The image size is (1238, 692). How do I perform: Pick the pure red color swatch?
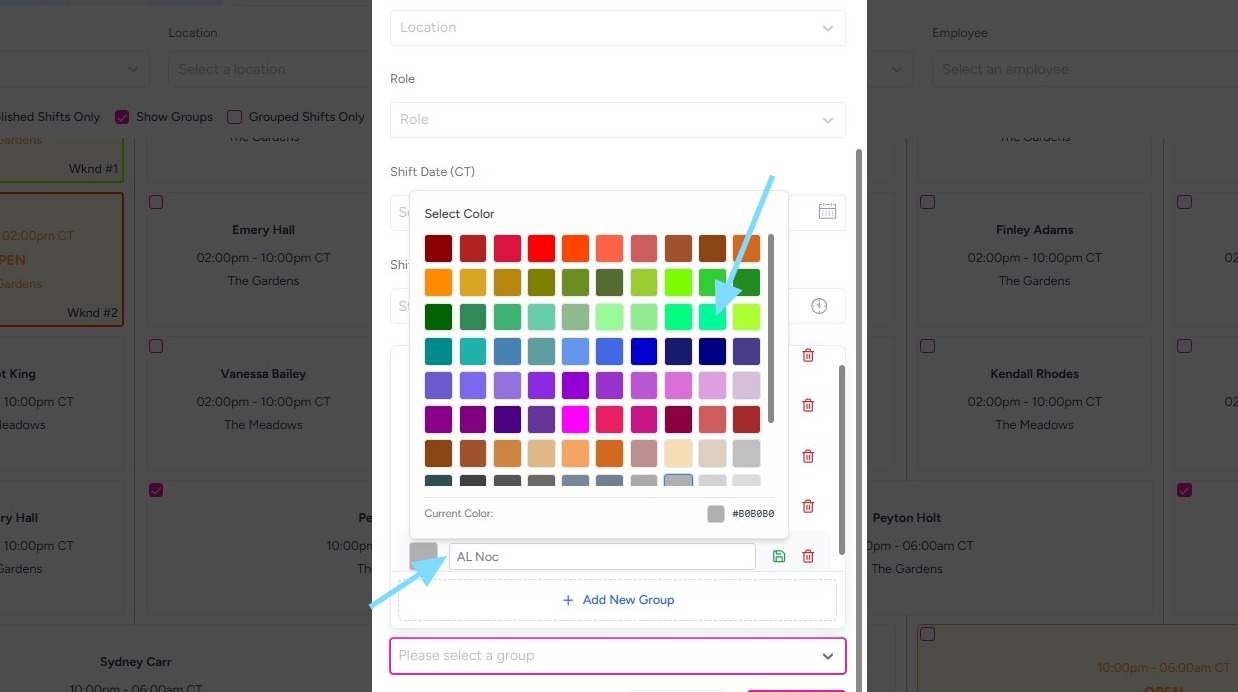pyautogui.click(x=541, y=248)
